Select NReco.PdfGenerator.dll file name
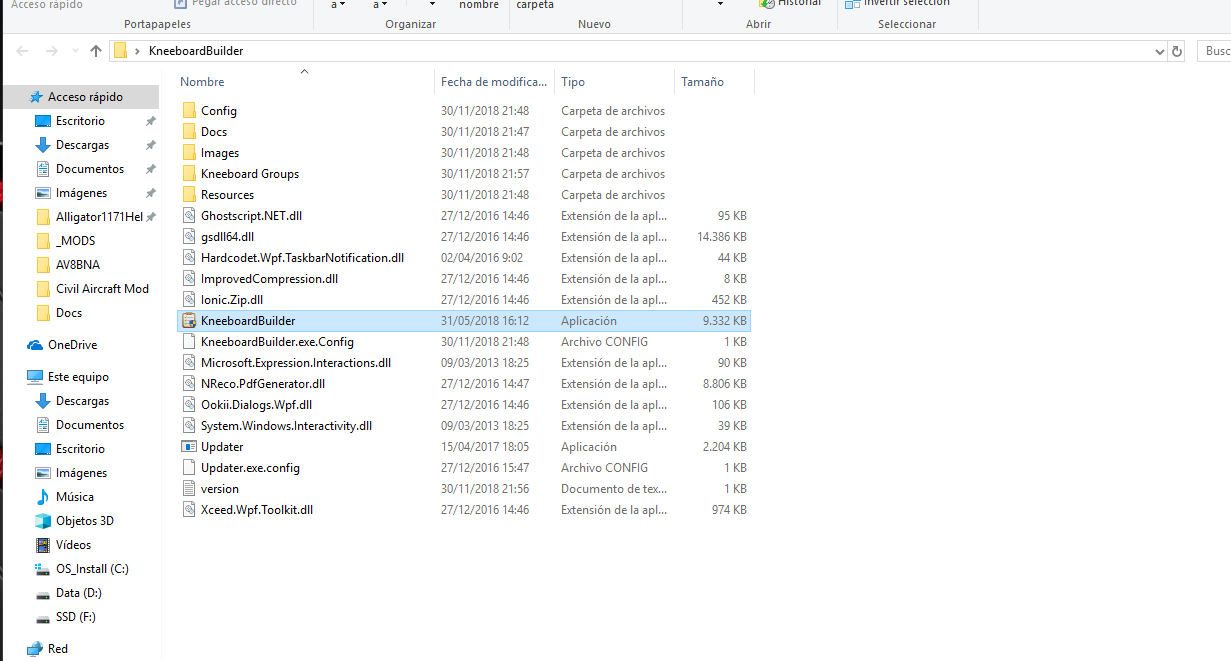The height and width of the screenshot is (661, 1231). pyautogui.click(x=263, y=384)
